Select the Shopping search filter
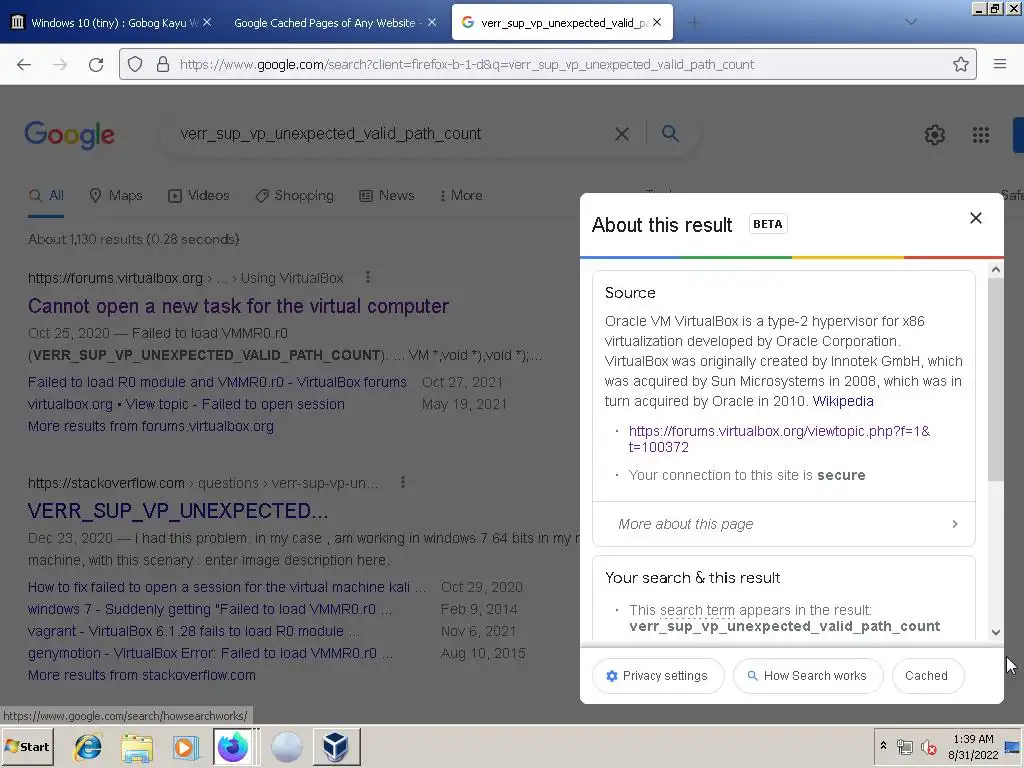The width and height of the screenshot is (1024, 768). click(294, 195)
